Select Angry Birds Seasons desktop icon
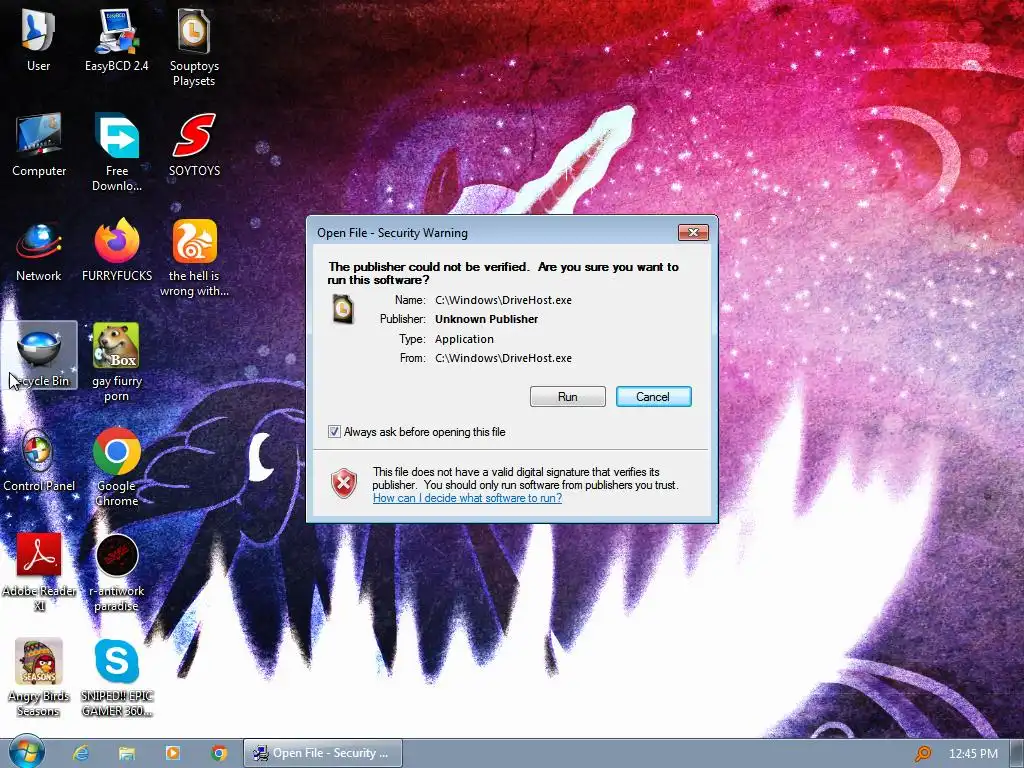Image resolution: width=1024 pixels, height=768 pixels. [x=39, y=677]
